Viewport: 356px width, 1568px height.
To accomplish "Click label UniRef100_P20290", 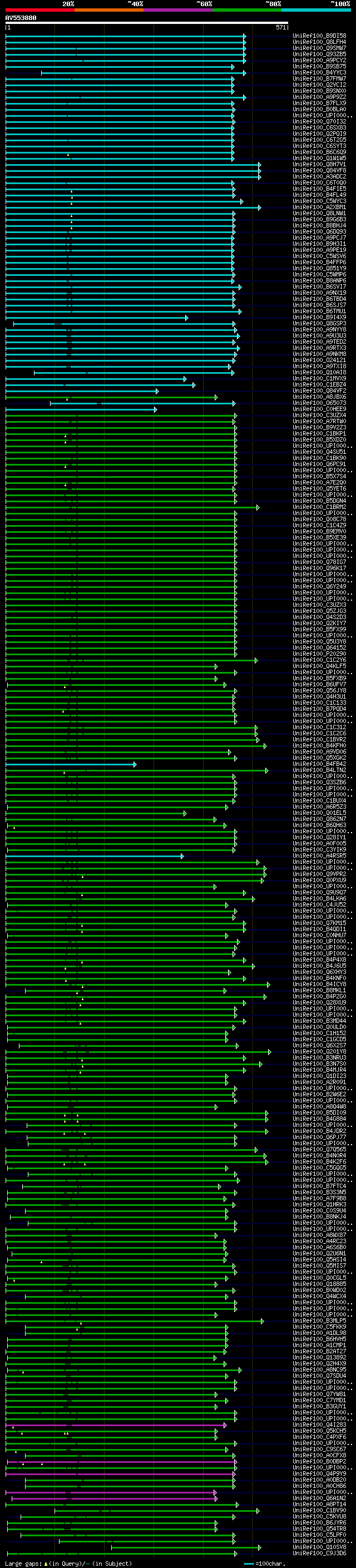I will [x=319, y=654].
